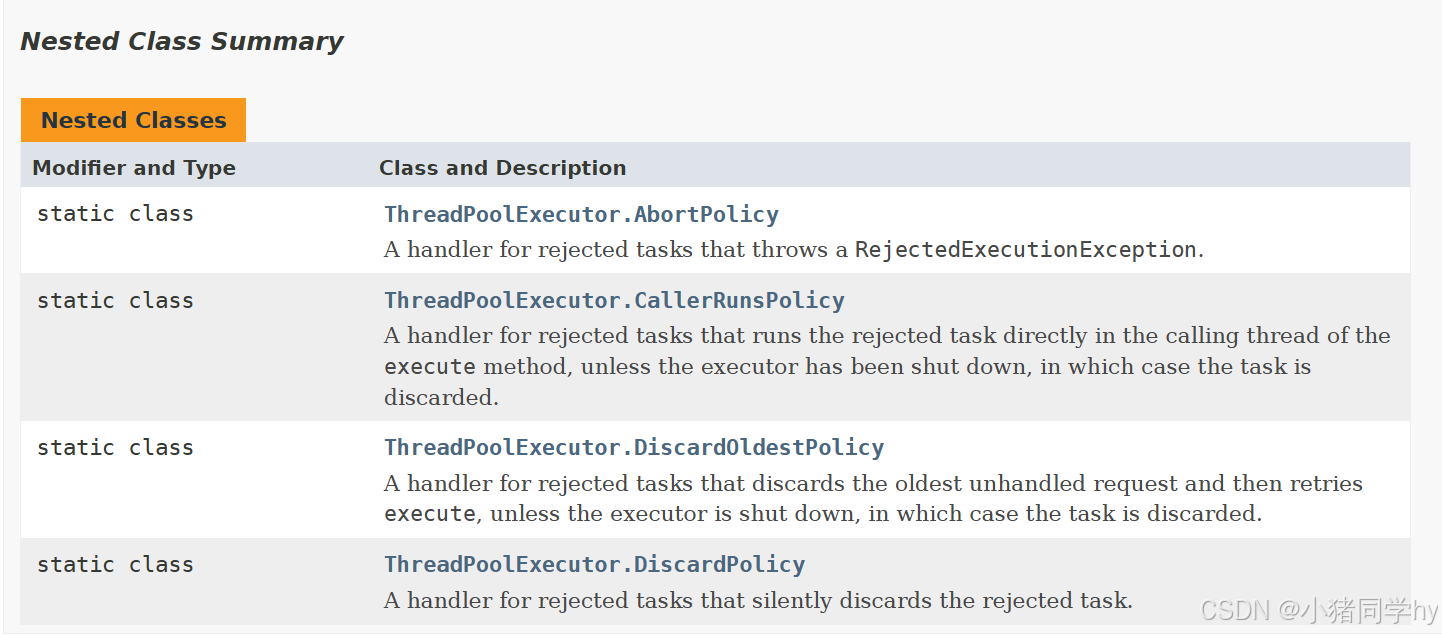Click static class in the DiscardPolicy row
Viewport: 1442px width, 636px height.
coord(115,564)
